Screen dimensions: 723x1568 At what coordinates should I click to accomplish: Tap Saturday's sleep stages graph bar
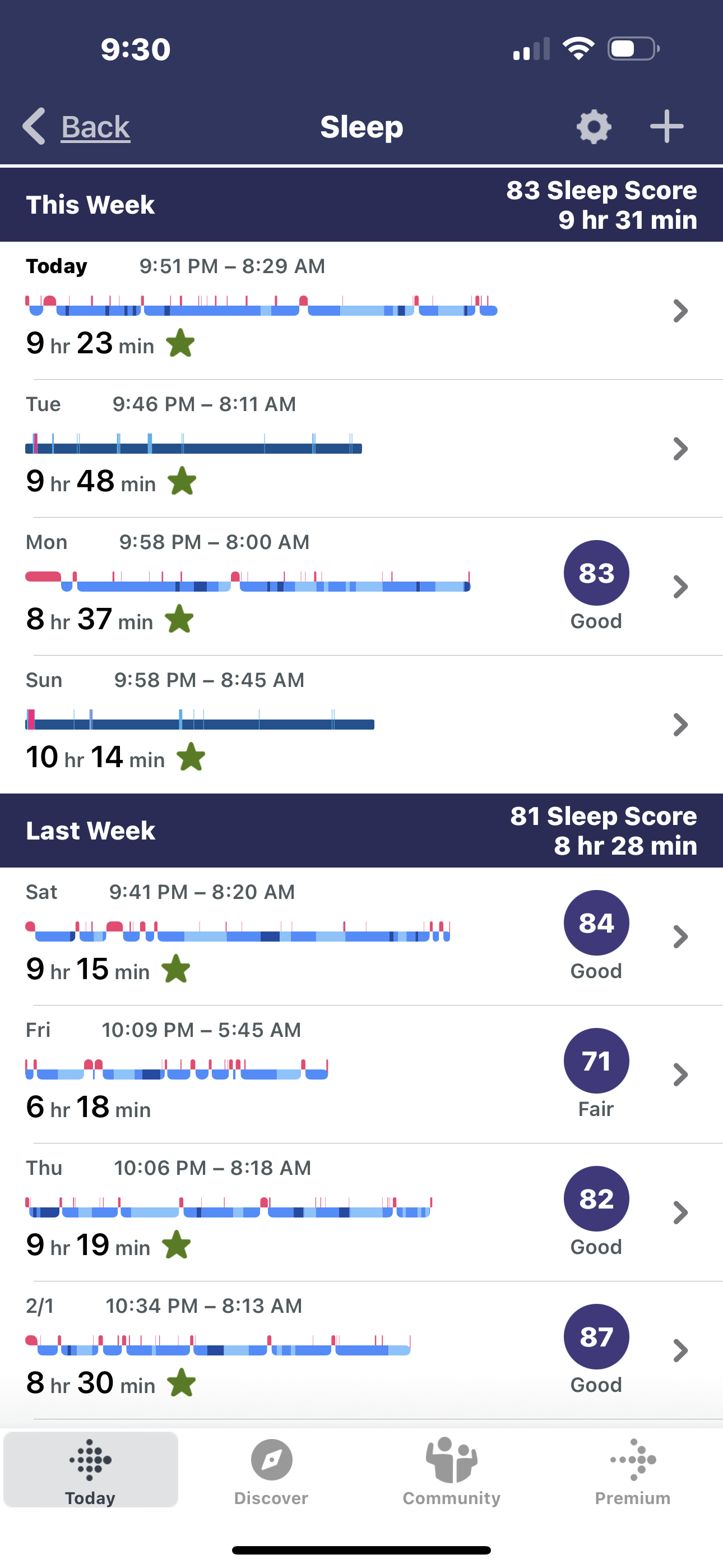click(237, 933)
